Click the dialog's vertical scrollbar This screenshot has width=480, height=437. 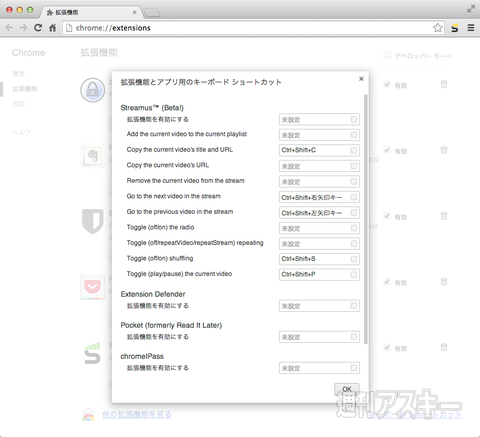[x=366, y=219]
